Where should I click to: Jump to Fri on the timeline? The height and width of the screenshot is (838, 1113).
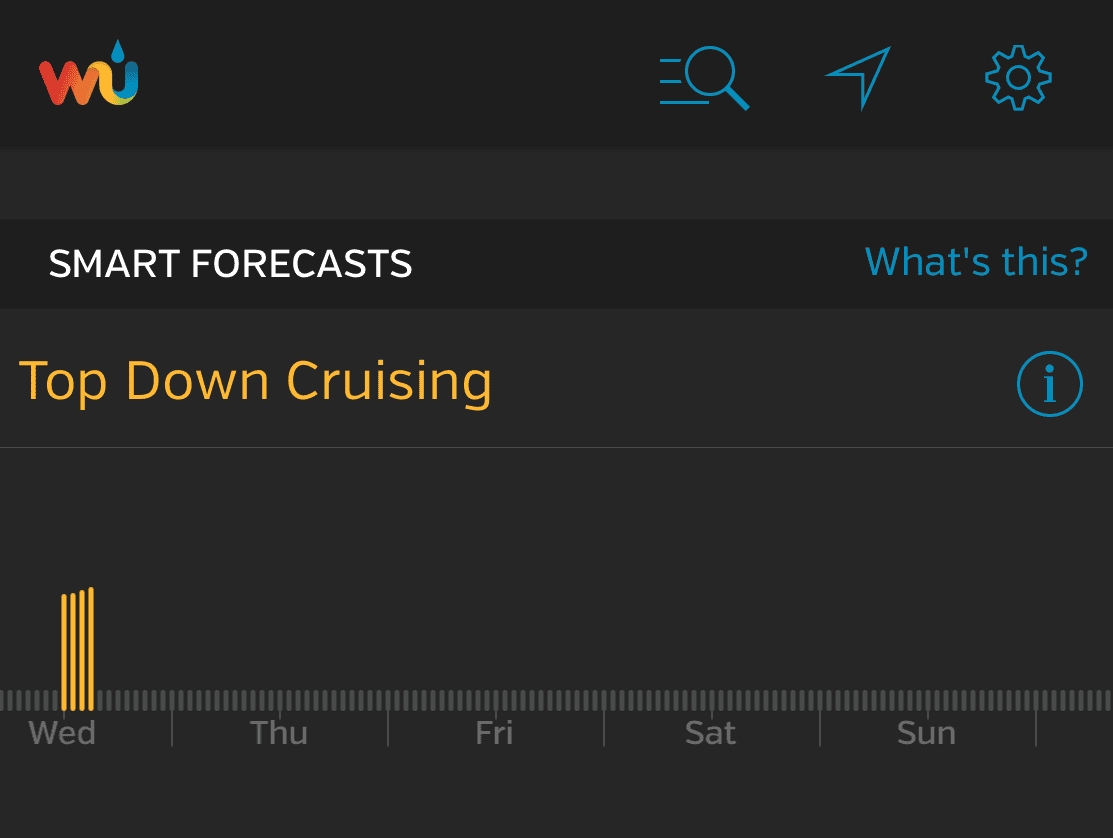coord(494,733)
